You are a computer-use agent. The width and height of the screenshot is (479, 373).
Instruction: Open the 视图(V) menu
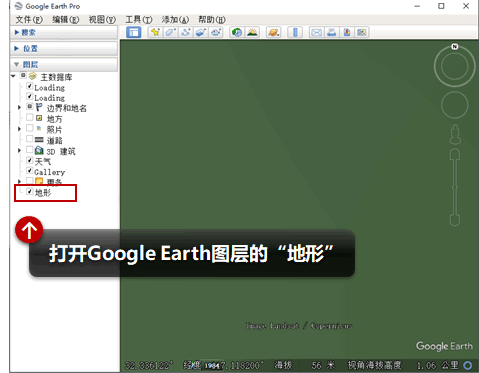click(102, 20)
